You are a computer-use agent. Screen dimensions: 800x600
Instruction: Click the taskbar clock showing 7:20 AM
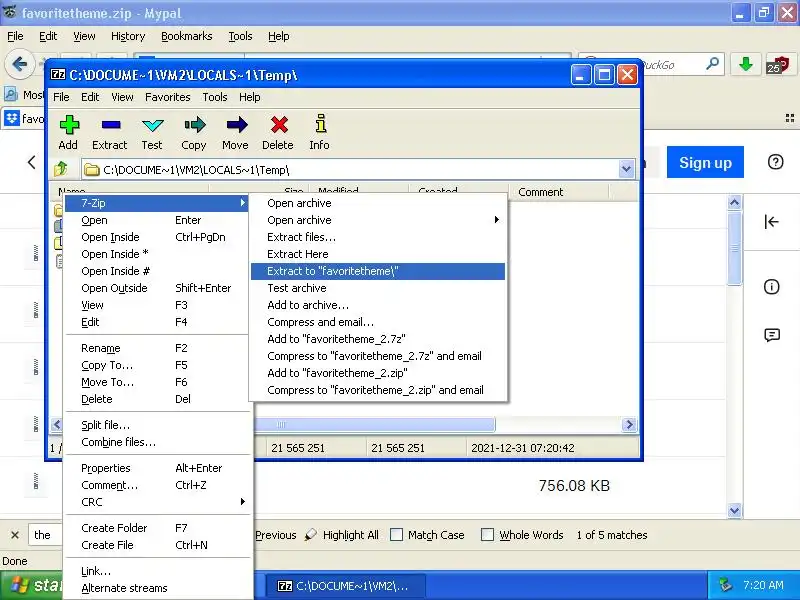pyautogui.click(x=763, y=585)
